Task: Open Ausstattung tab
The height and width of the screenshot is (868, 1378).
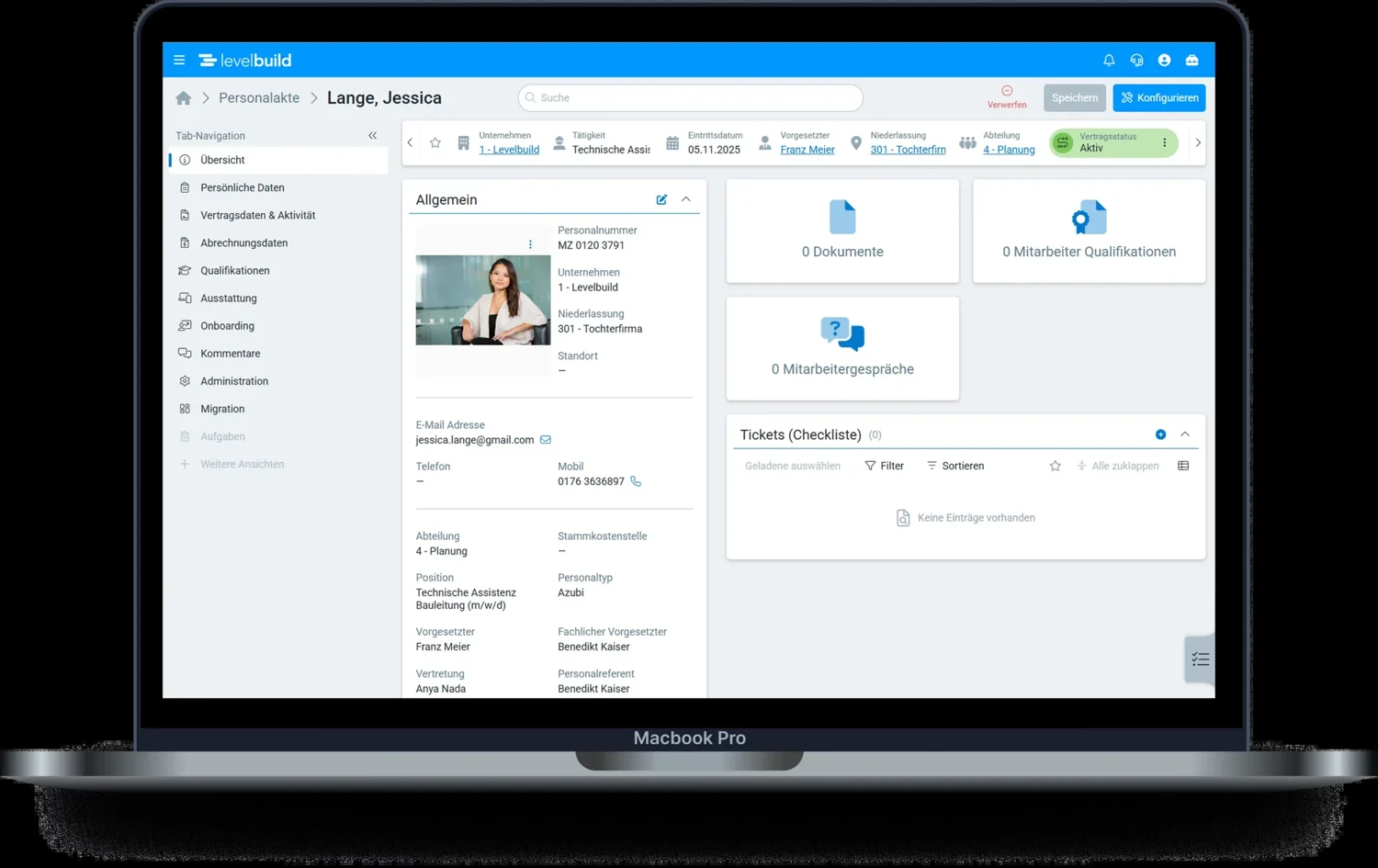Action: (x=278, y=298)
